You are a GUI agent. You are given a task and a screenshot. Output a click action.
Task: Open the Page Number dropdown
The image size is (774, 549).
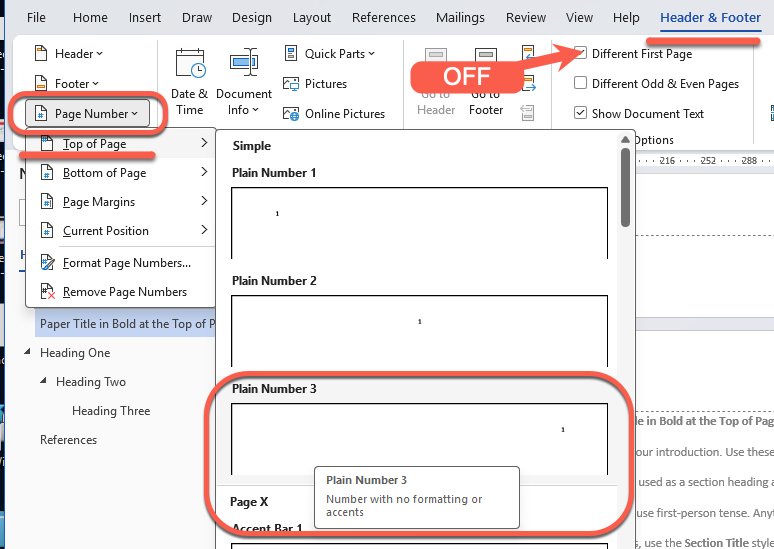point(87,114)
